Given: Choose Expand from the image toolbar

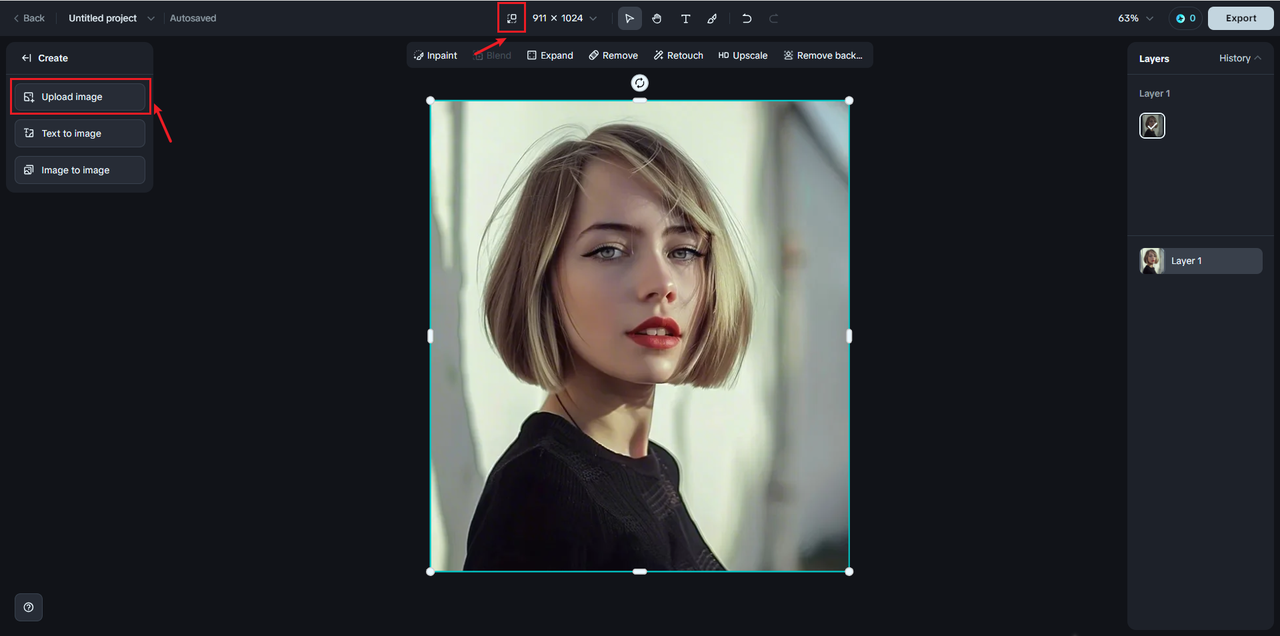Looking at the screenshot, I should click(550, 55).
